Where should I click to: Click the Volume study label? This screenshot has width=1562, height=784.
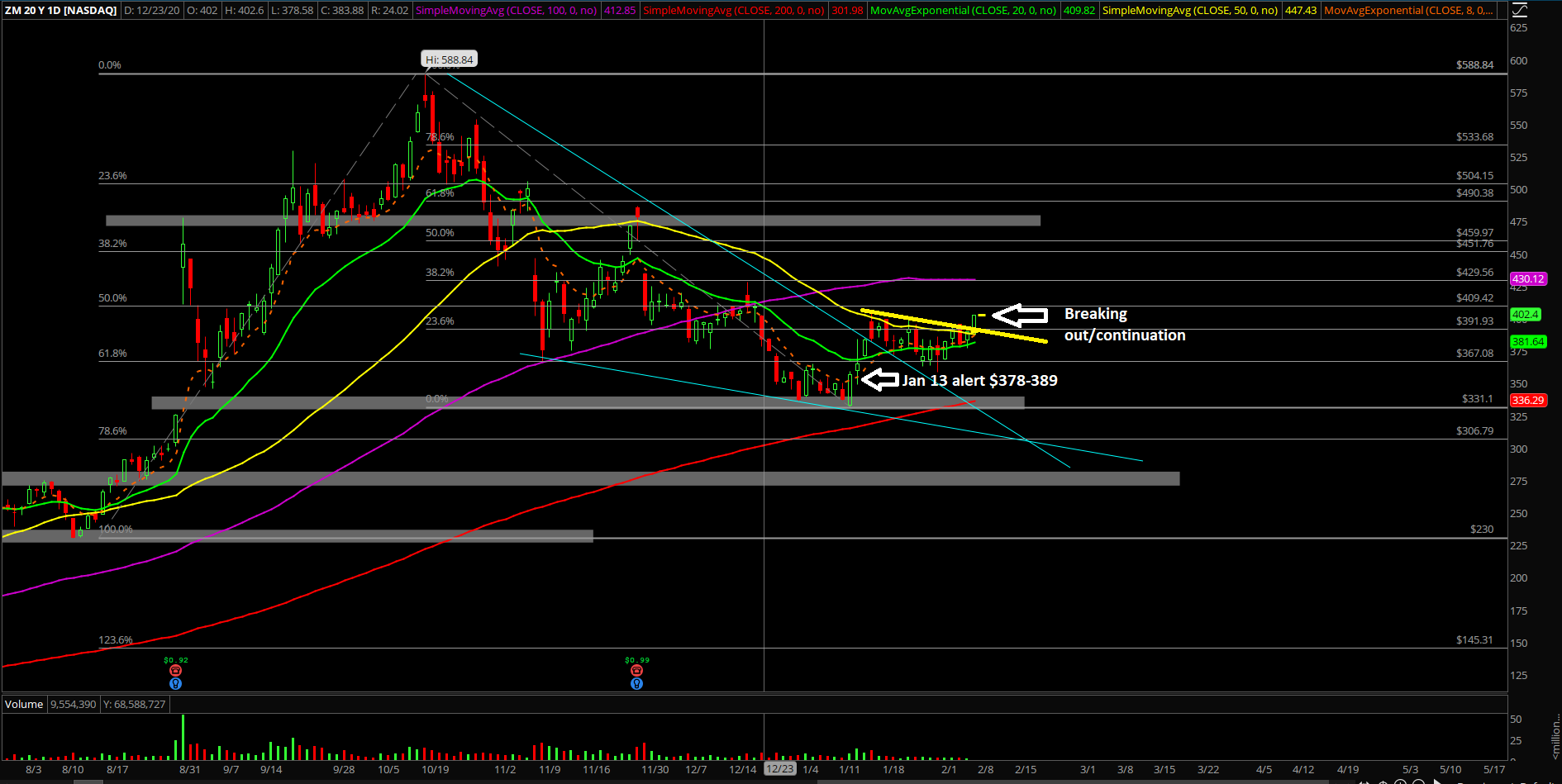[24, 705]
